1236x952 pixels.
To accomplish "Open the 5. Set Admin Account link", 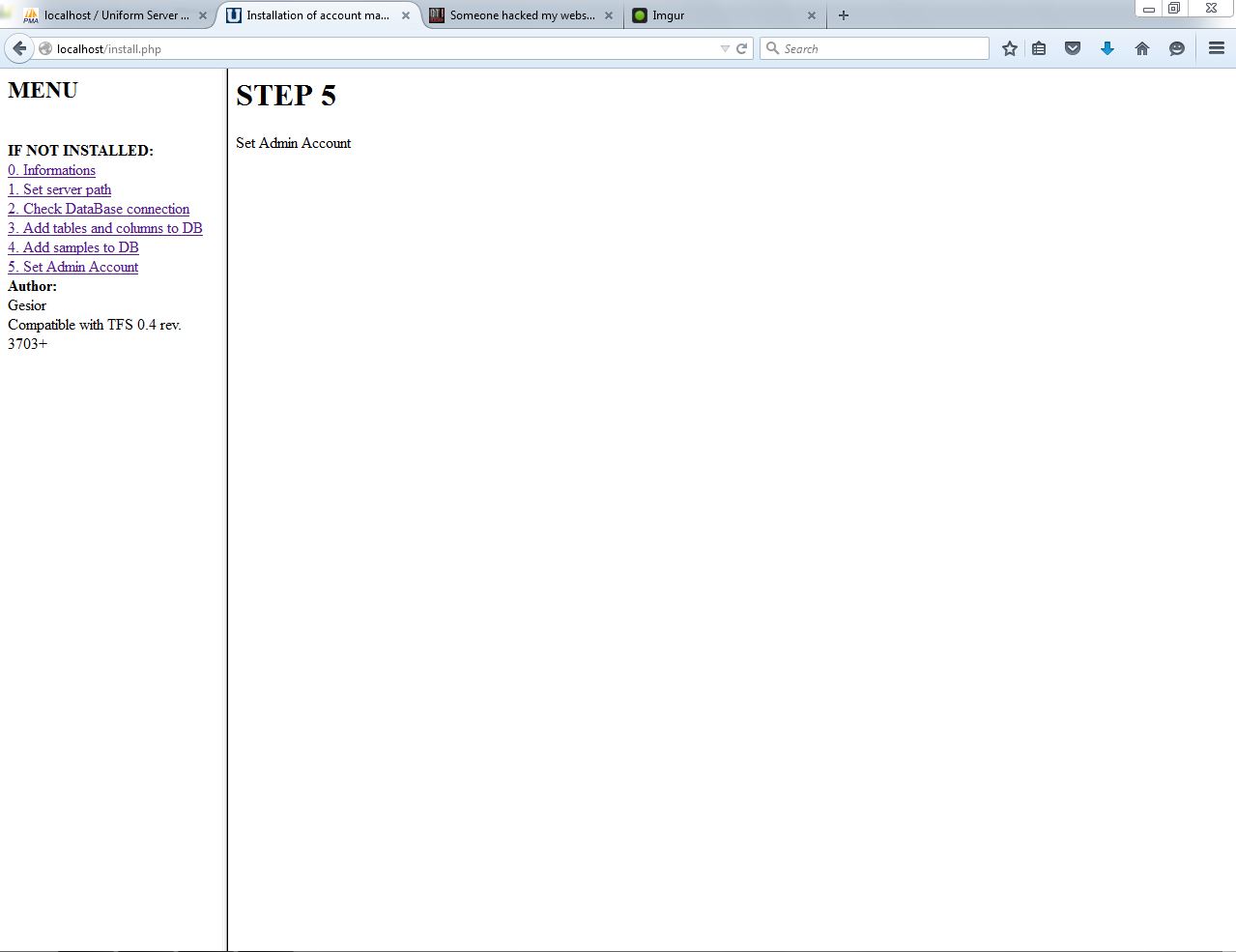I will [x=72, y=267].
